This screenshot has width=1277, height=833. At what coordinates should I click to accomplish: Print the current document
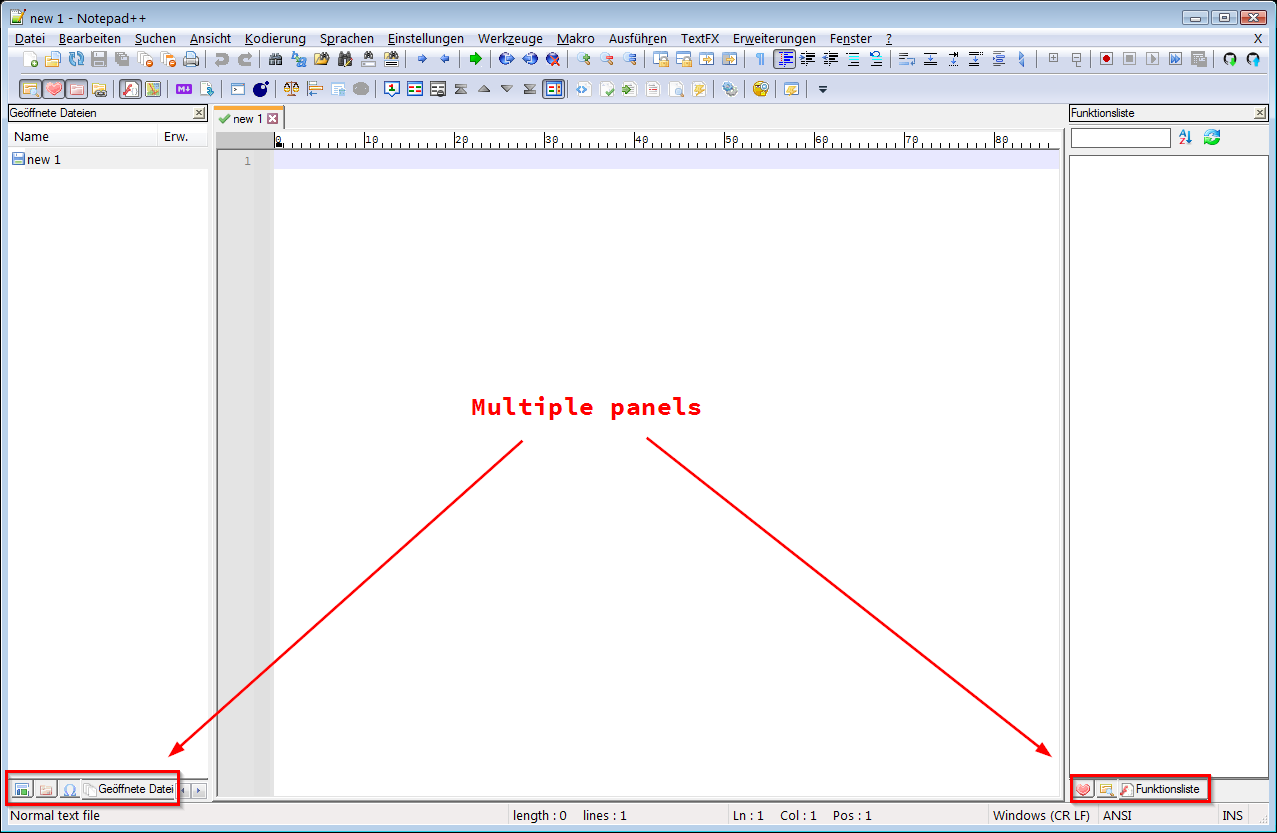[192, 59]
